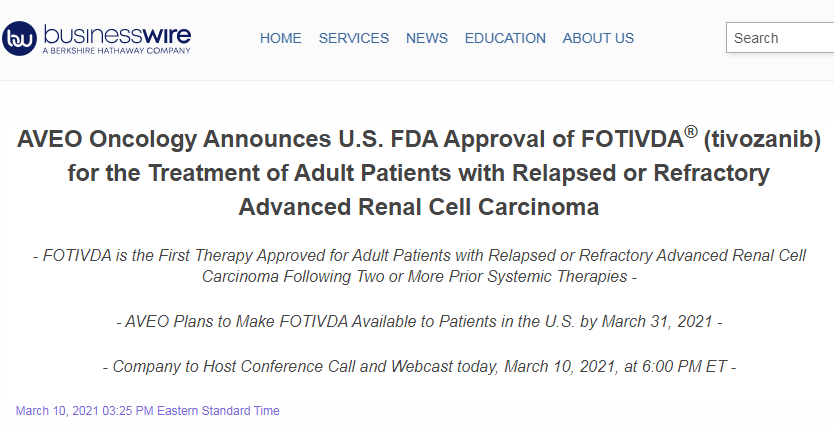Screen dimensions: 834x428
Task: Open the SERVICES navigation menu
Action: [x=354, y=38]
